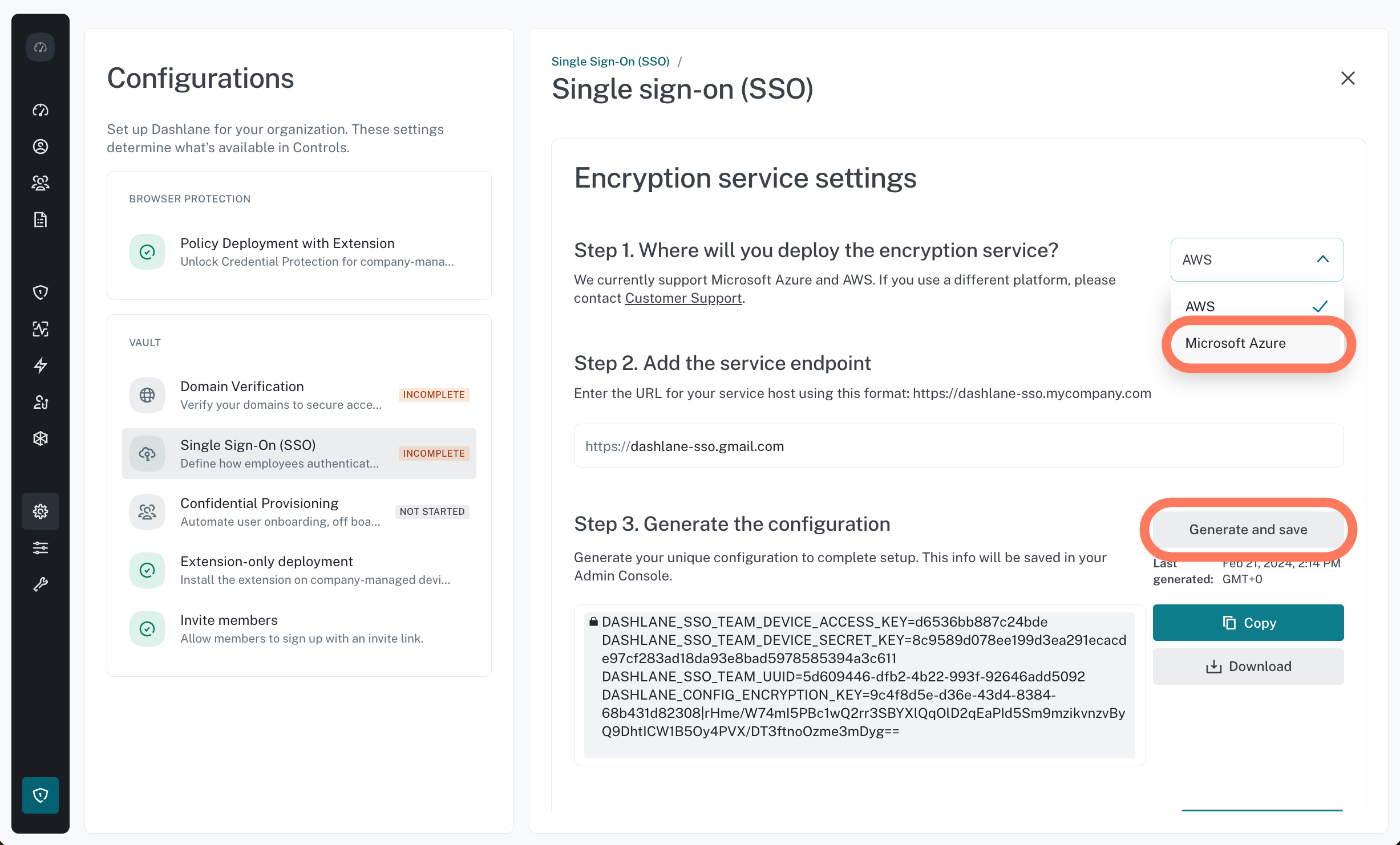Screen dimensions: 1400x845
Task: Focus the service endpoint URL field
Action: (x=958, y=446)
